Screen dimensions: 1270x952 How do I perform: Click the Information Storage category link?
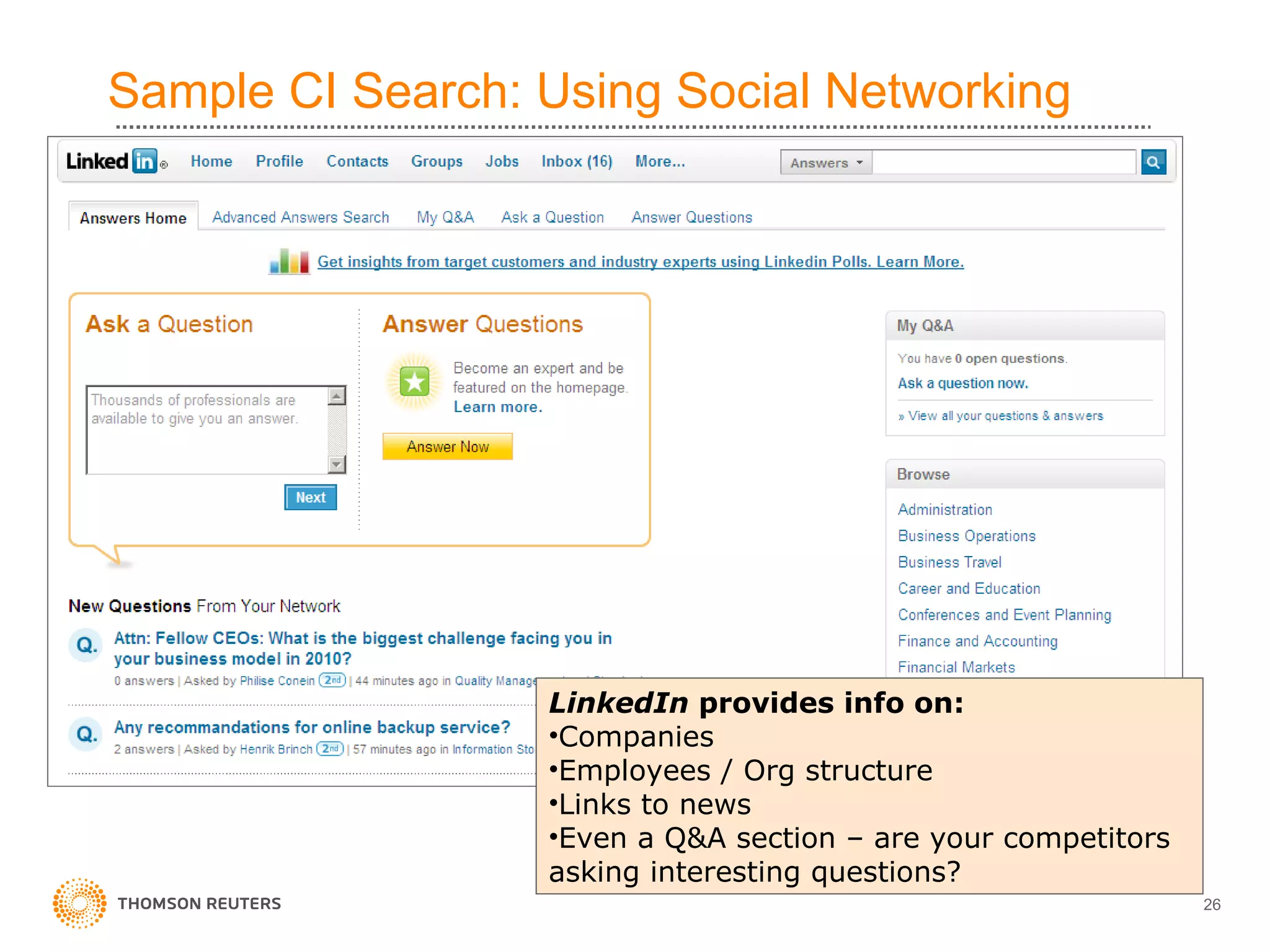point(493,749)
